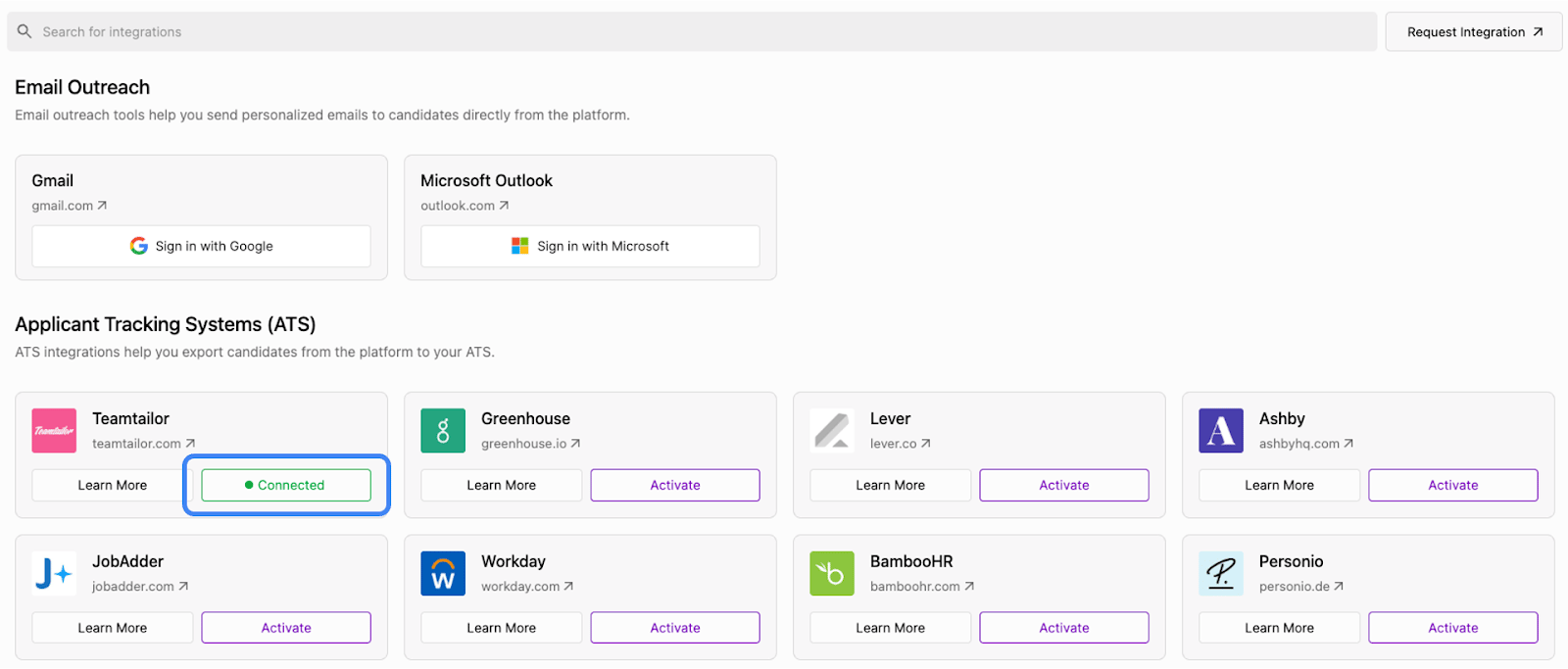Click the Request Integration arrow icon
1568x669 pixels.
(1538, 32)
